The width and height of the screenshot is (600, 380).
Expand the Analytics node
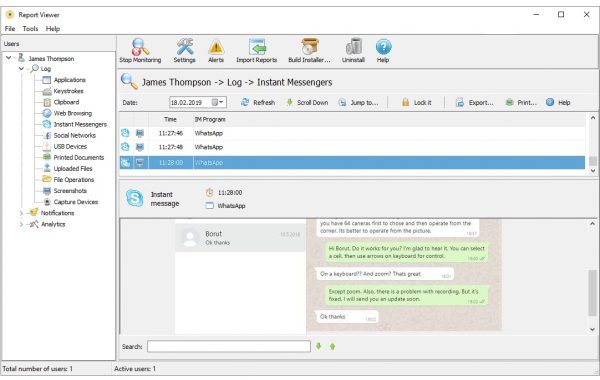(21, 225)
